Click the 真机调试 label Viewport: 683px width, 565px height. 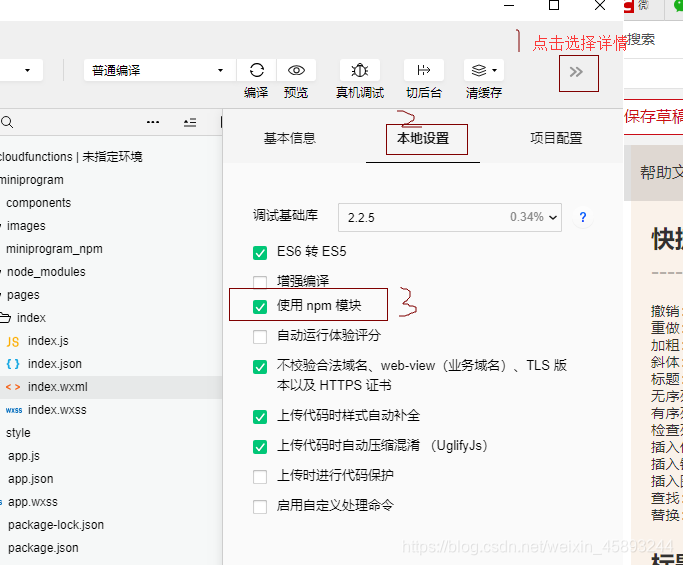[x=360, y=92]
